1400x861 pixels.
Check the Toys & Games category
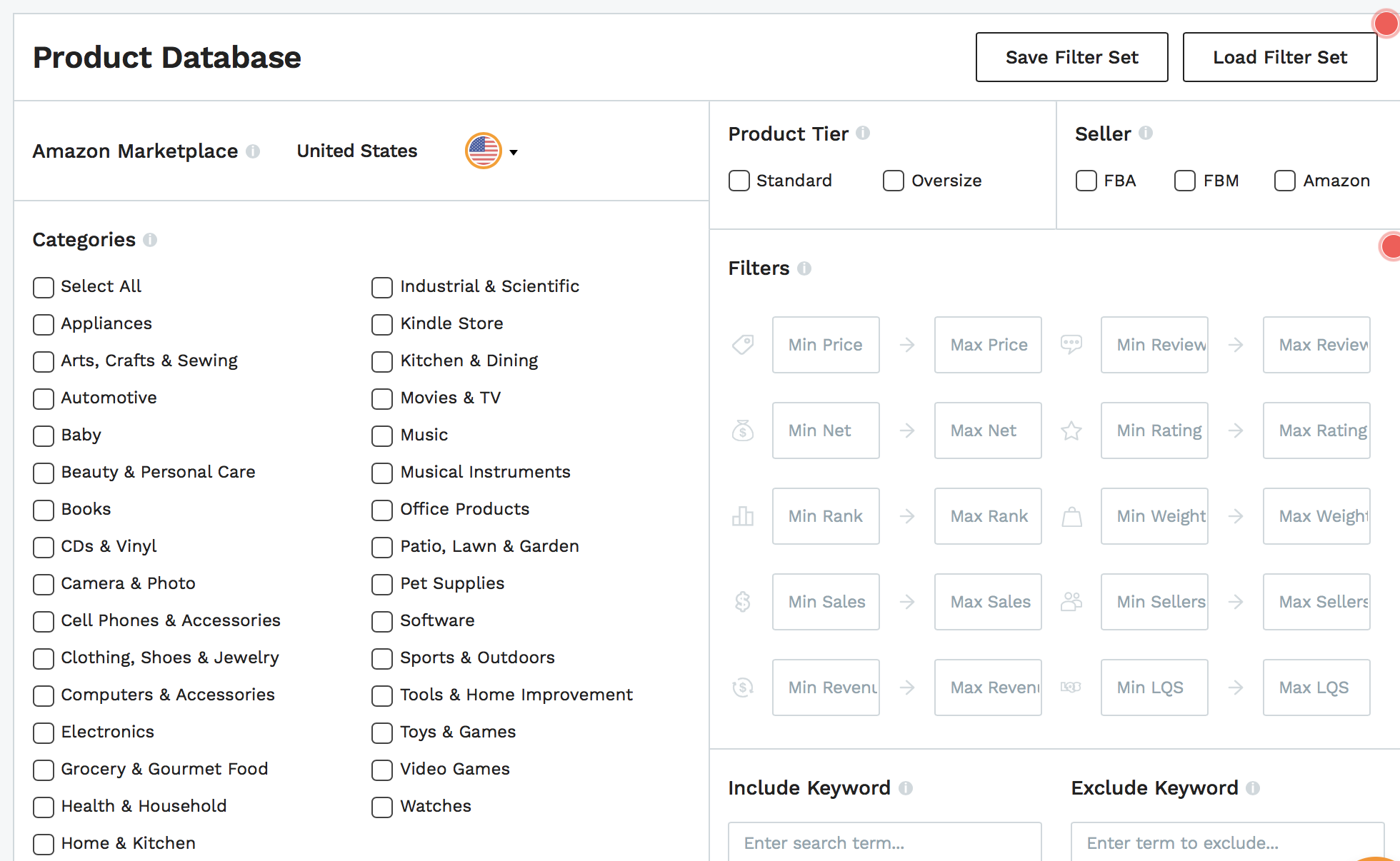[382, 733]
